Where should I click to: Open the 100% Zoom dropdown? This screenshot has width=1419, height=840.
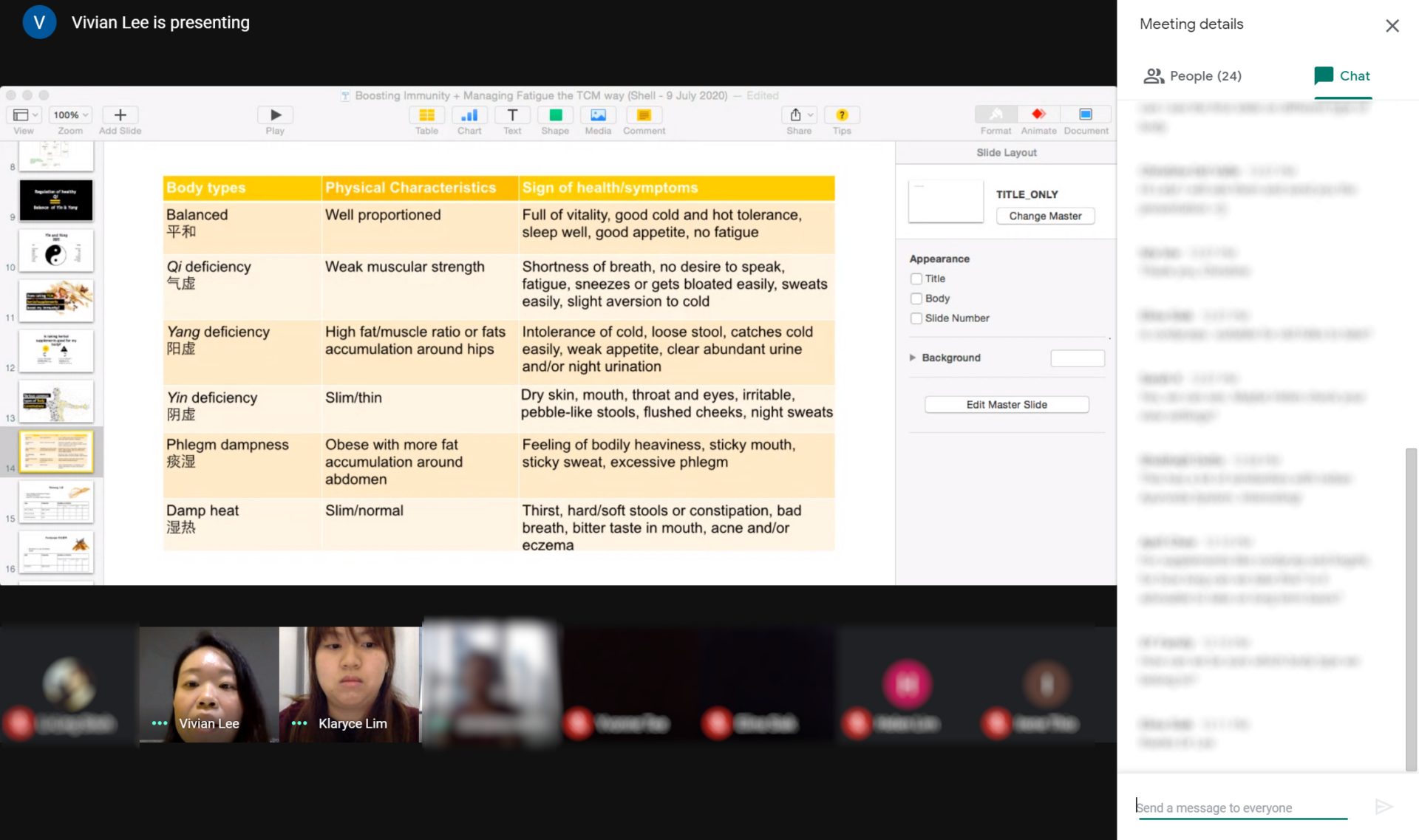[x=71, y=115]
